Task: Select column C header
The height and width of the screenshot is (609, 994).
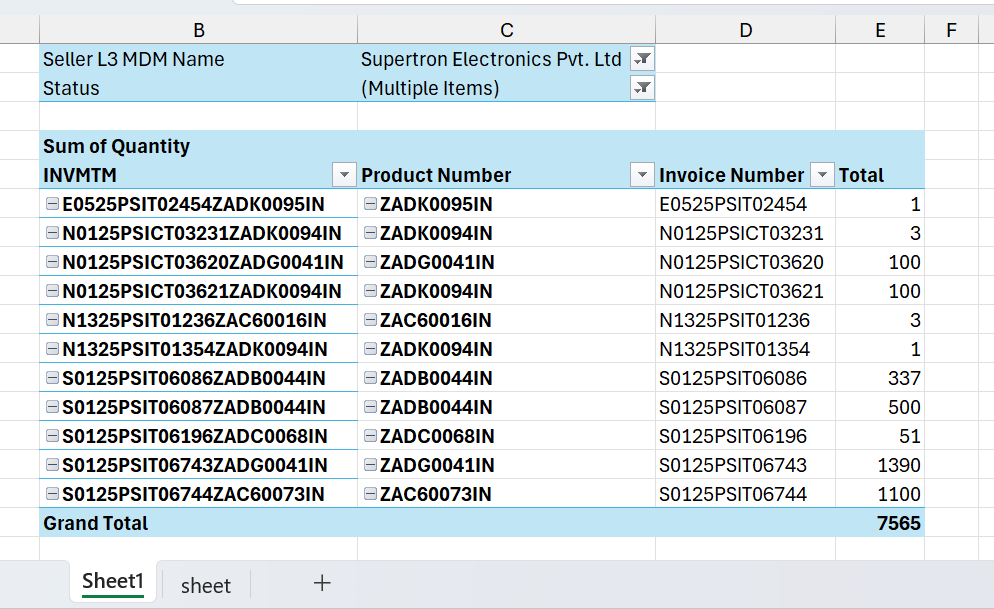Action: pyautogui.click(x=506, y=30)
